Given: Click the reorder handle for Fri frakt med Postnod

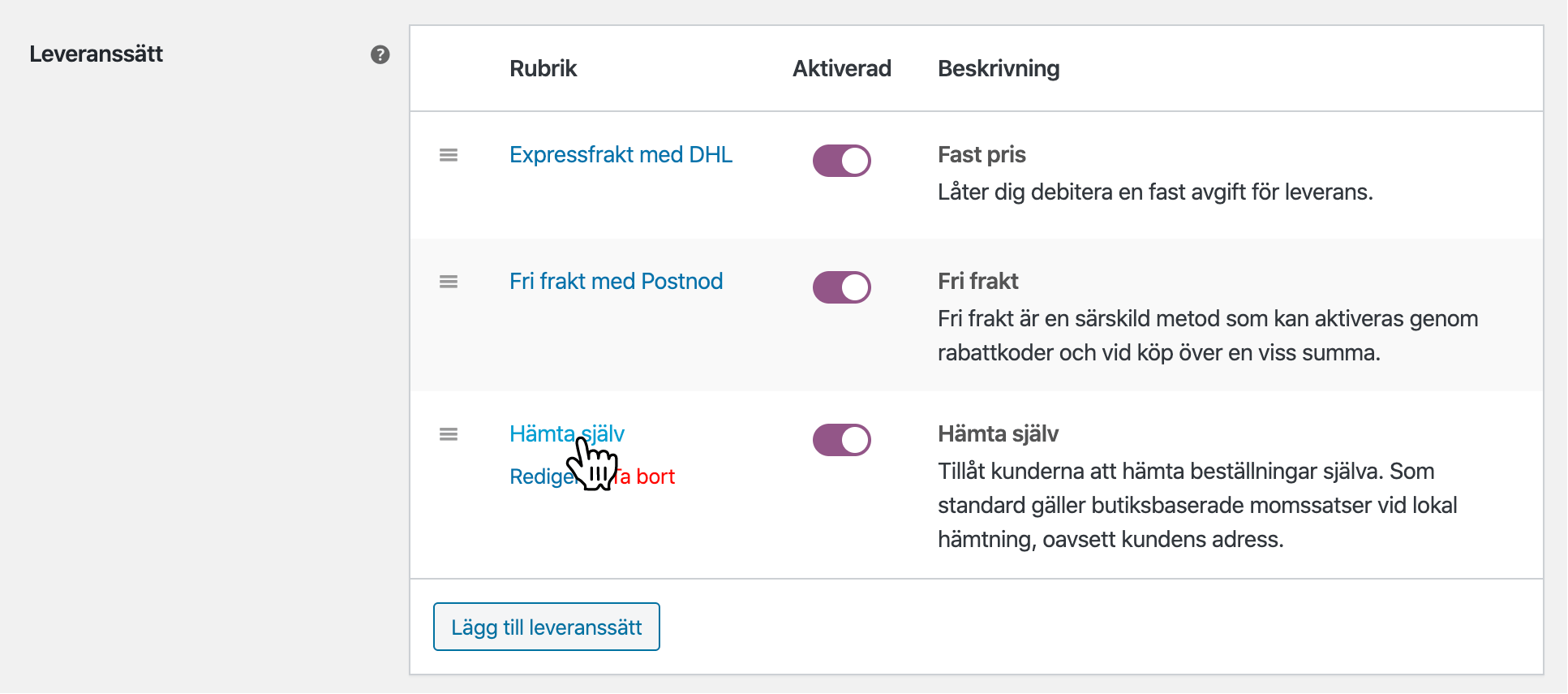Looking at the screenshot, I should point(449,282).
